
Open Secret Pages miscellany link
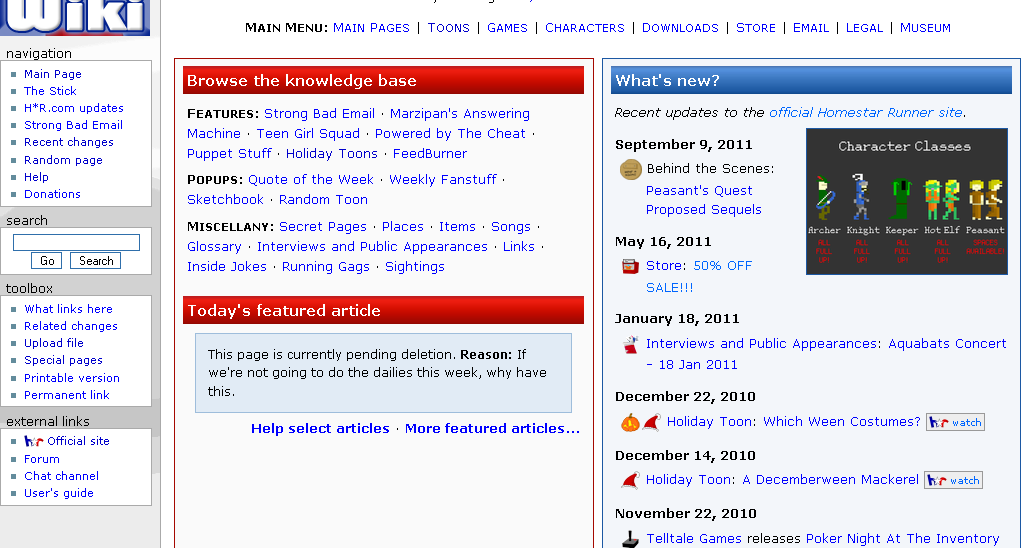pyautogui.click(x=322, y=226)
